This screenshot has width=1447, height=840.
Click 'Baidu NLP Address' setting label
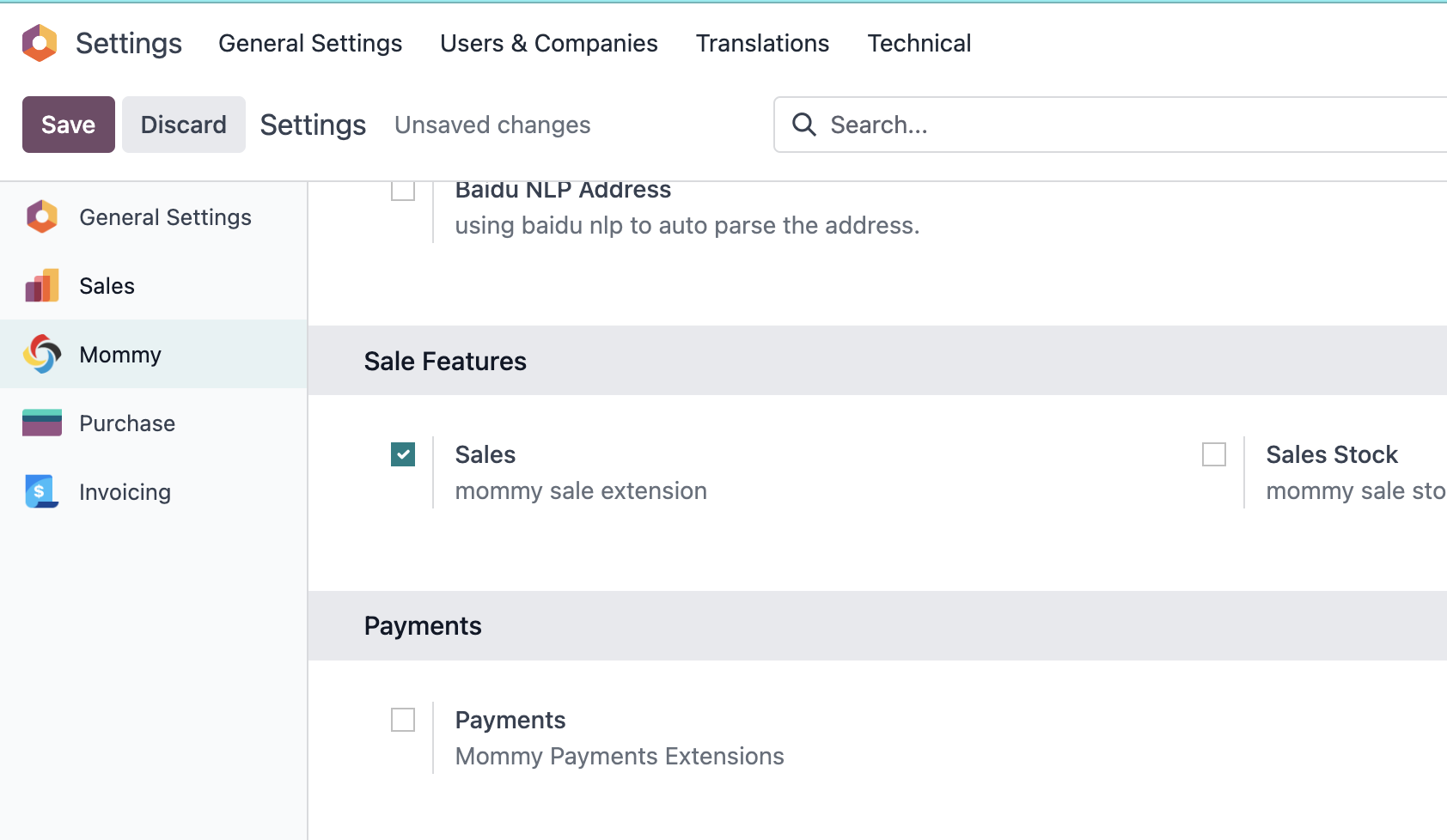pos(563,191)
